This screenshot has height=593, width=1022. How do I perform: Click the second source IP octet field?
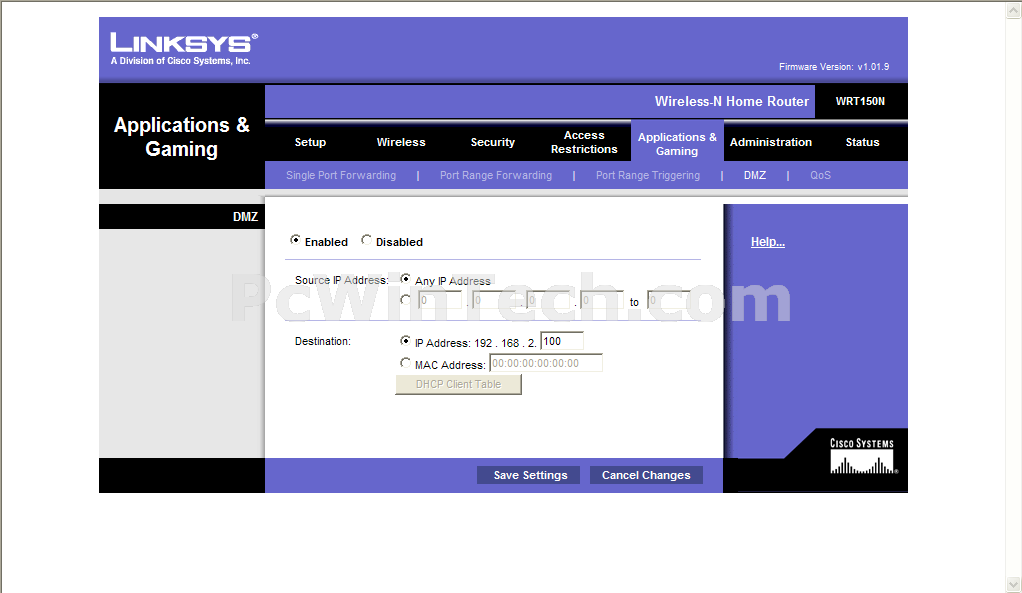(495, 300)
